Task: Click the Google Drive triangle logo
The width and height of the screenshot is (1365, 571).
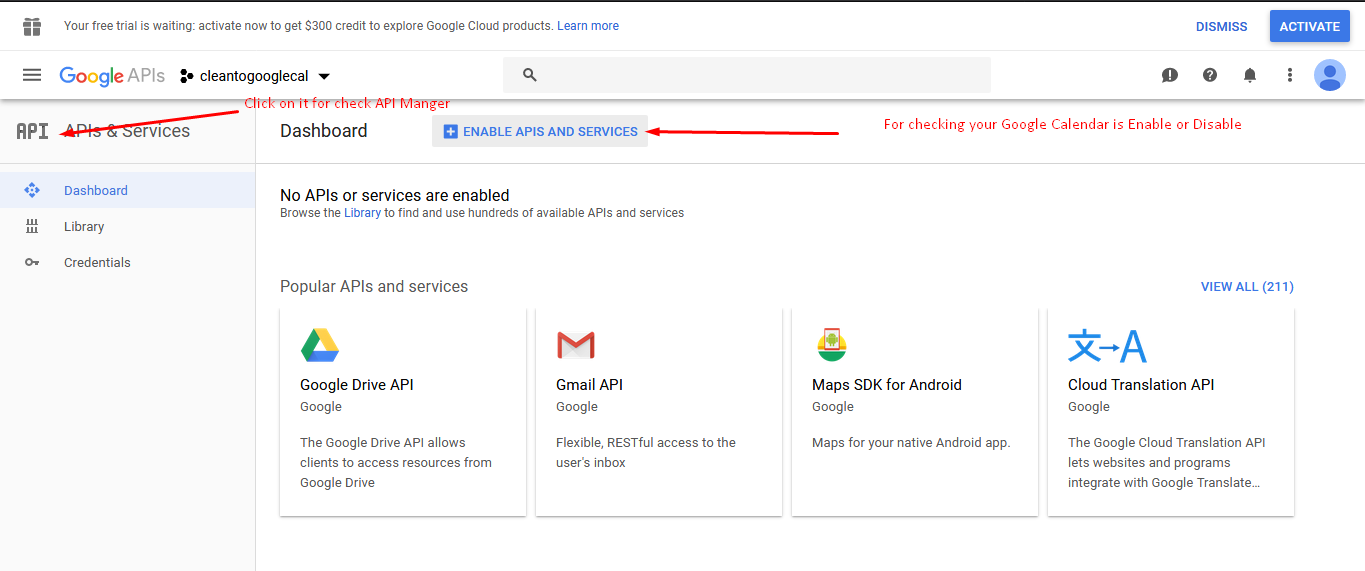Action: [320, 345]
